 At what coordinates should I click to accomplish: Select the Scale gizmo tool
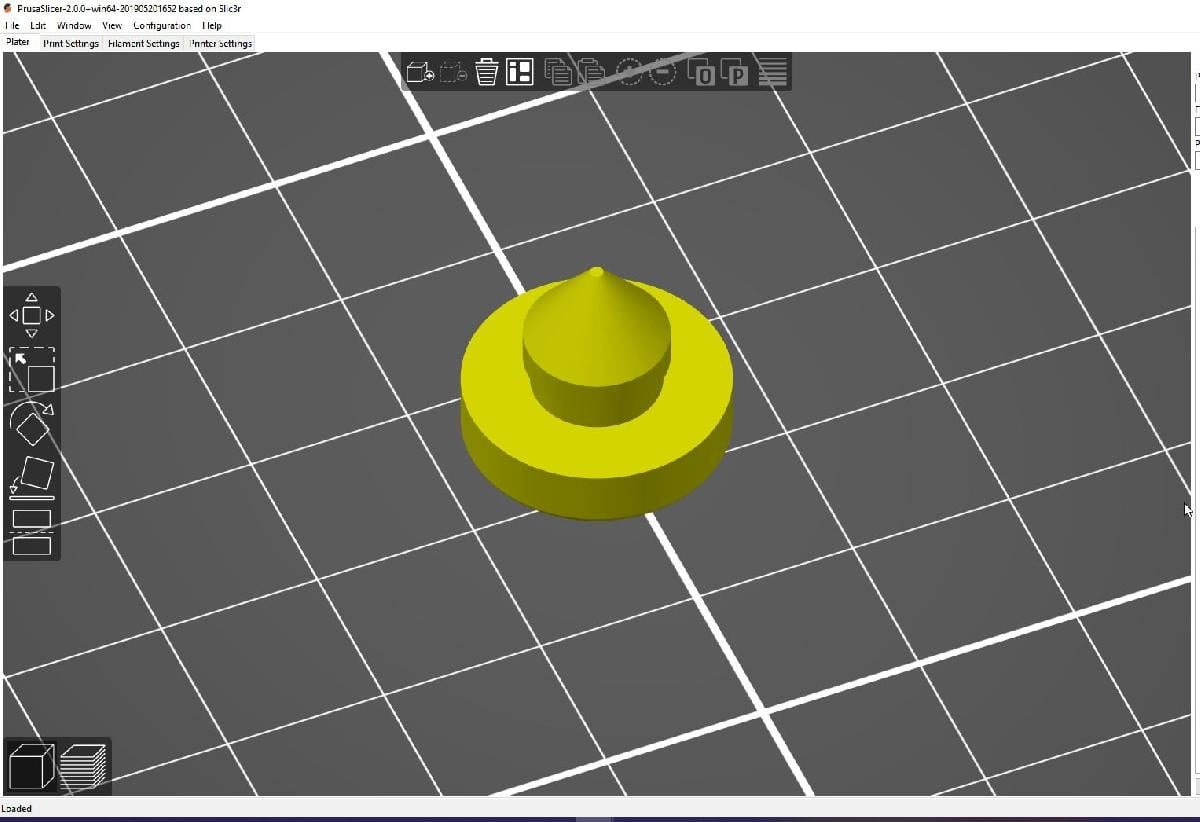pos(32,371)
